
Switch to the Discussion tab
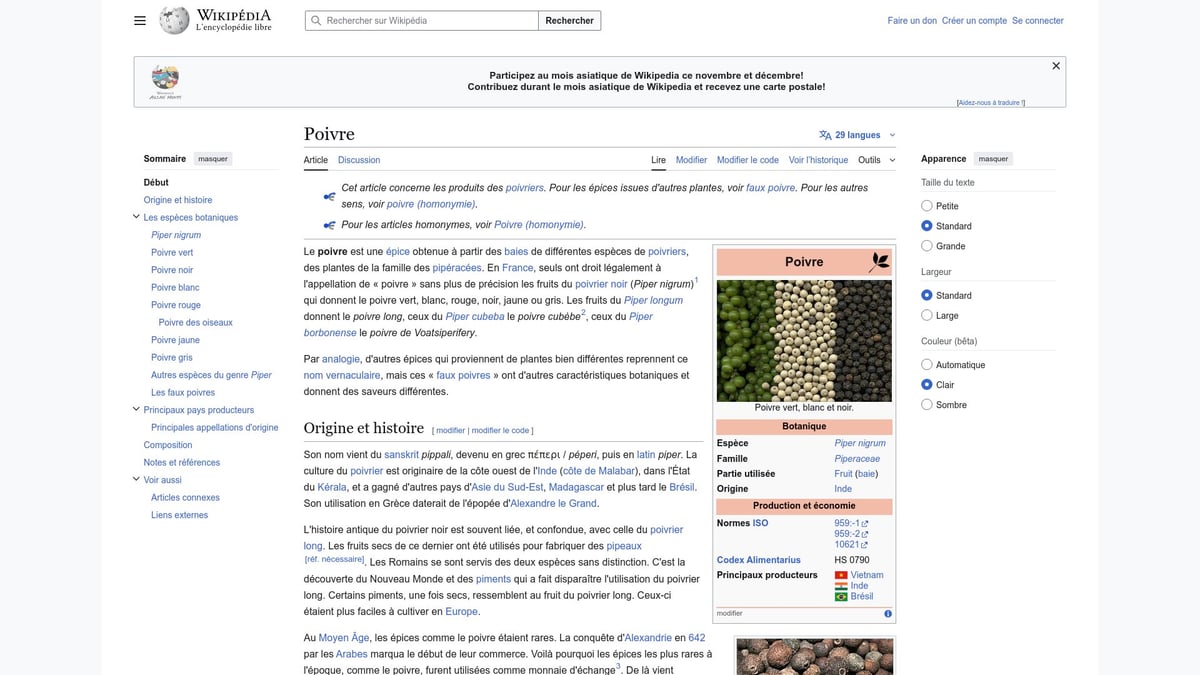click(359, 160)
